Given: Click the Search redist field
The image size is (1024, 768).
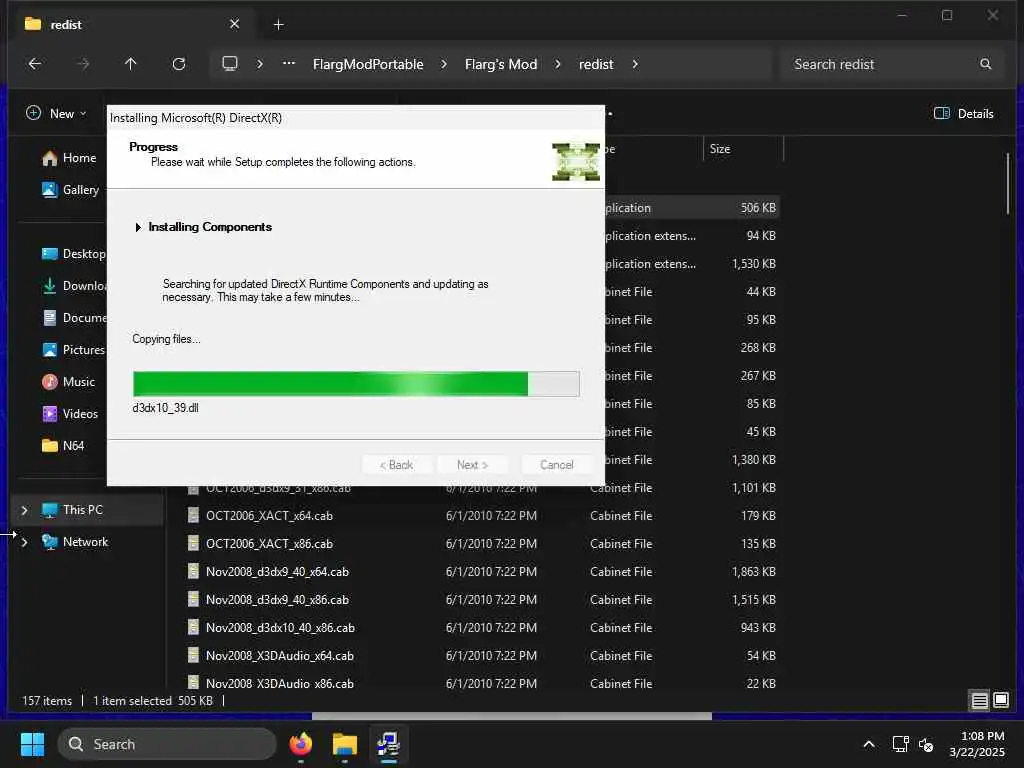Looking at the screenshot, I should click(x=892, y=64).
